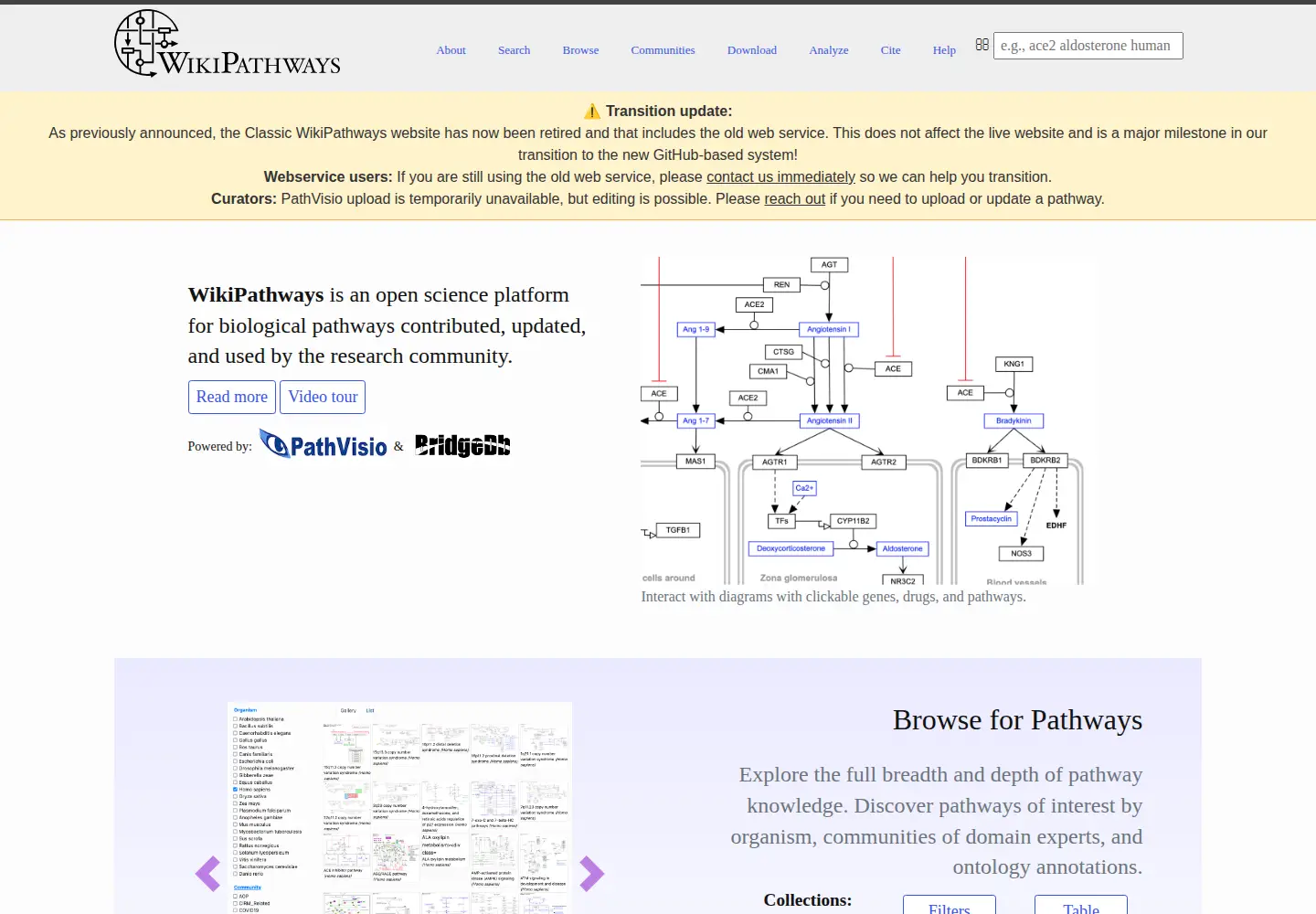Open the Browse menu item

click(x=580, y=50)
